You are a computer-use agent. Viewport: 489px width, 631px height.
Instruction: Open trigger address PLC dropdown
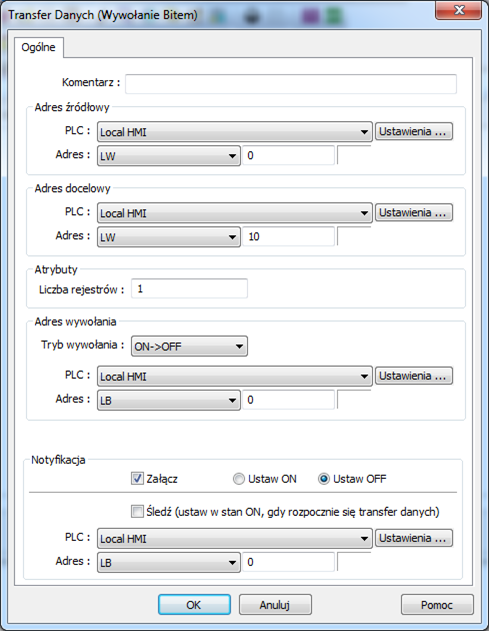tap(234, 376)
